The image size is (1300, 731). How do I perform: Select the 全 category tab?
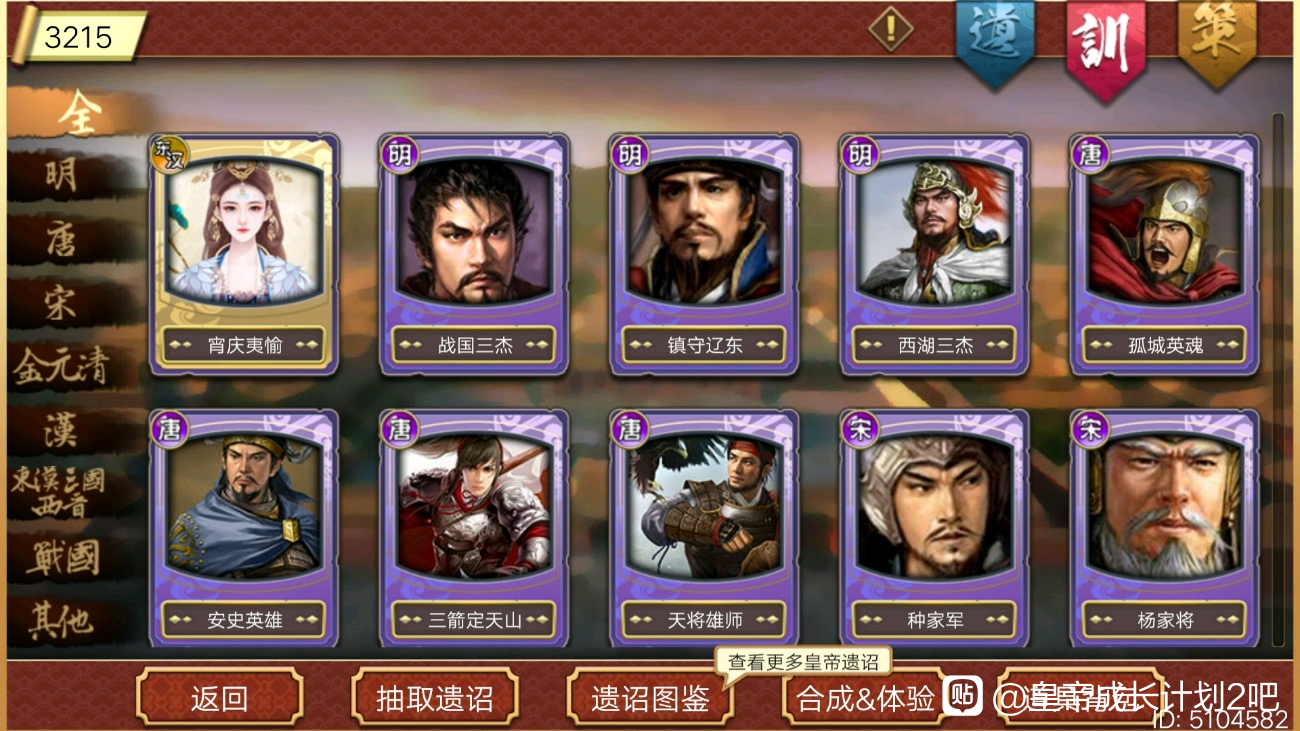pyautogui.click(x=78, y=115)
